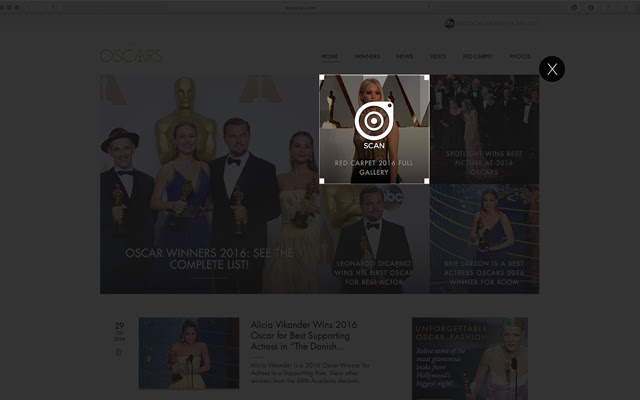Open Brie Larson Best Actress tile

[x=484, y=239]
